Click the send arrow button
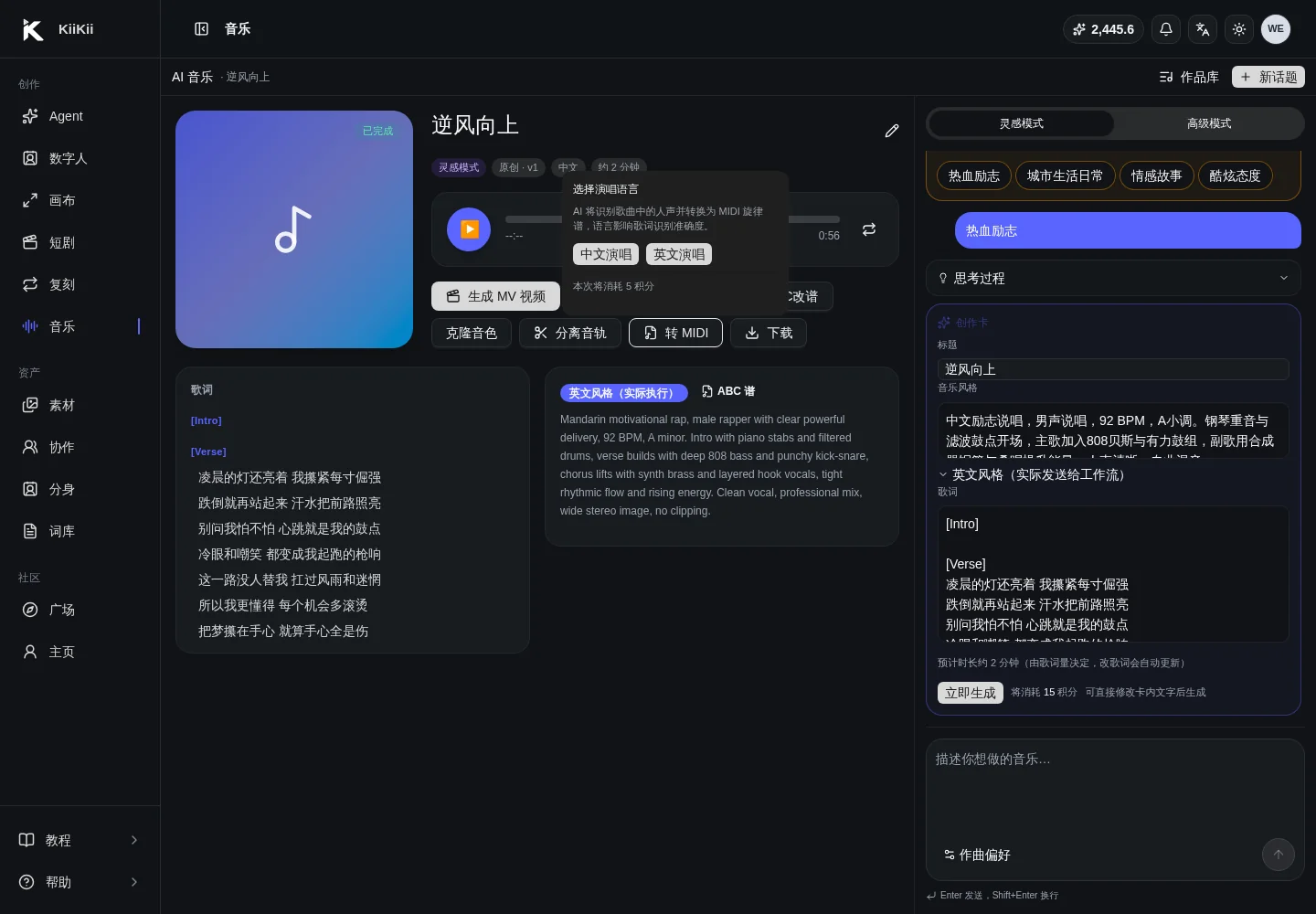 coord(1279,855)
